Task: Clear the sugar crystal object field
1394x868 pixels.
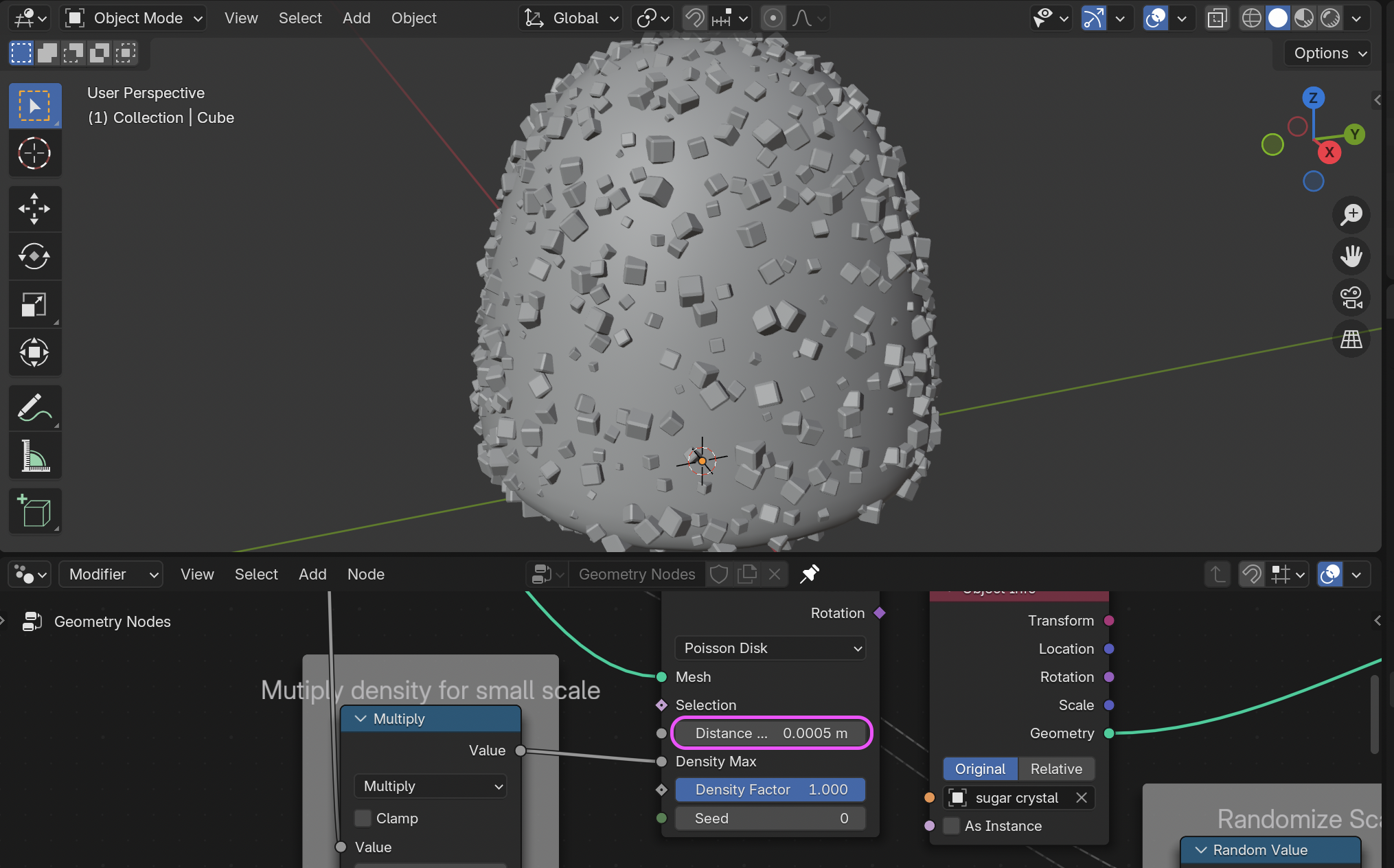Action: tap(1082, 797)
